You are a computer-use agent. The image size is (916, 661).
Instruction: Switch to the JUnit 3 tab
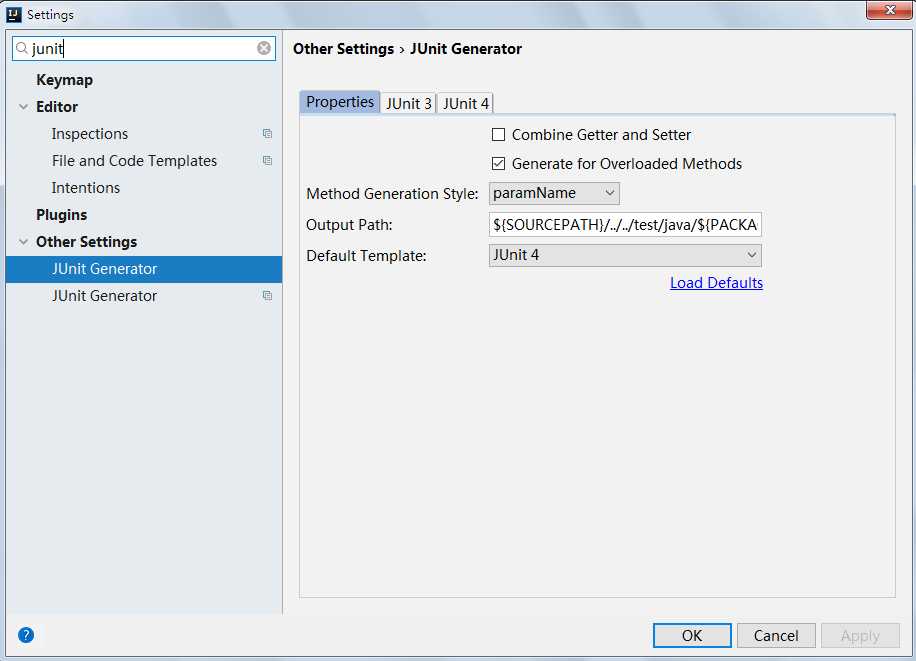coord(408,103)
